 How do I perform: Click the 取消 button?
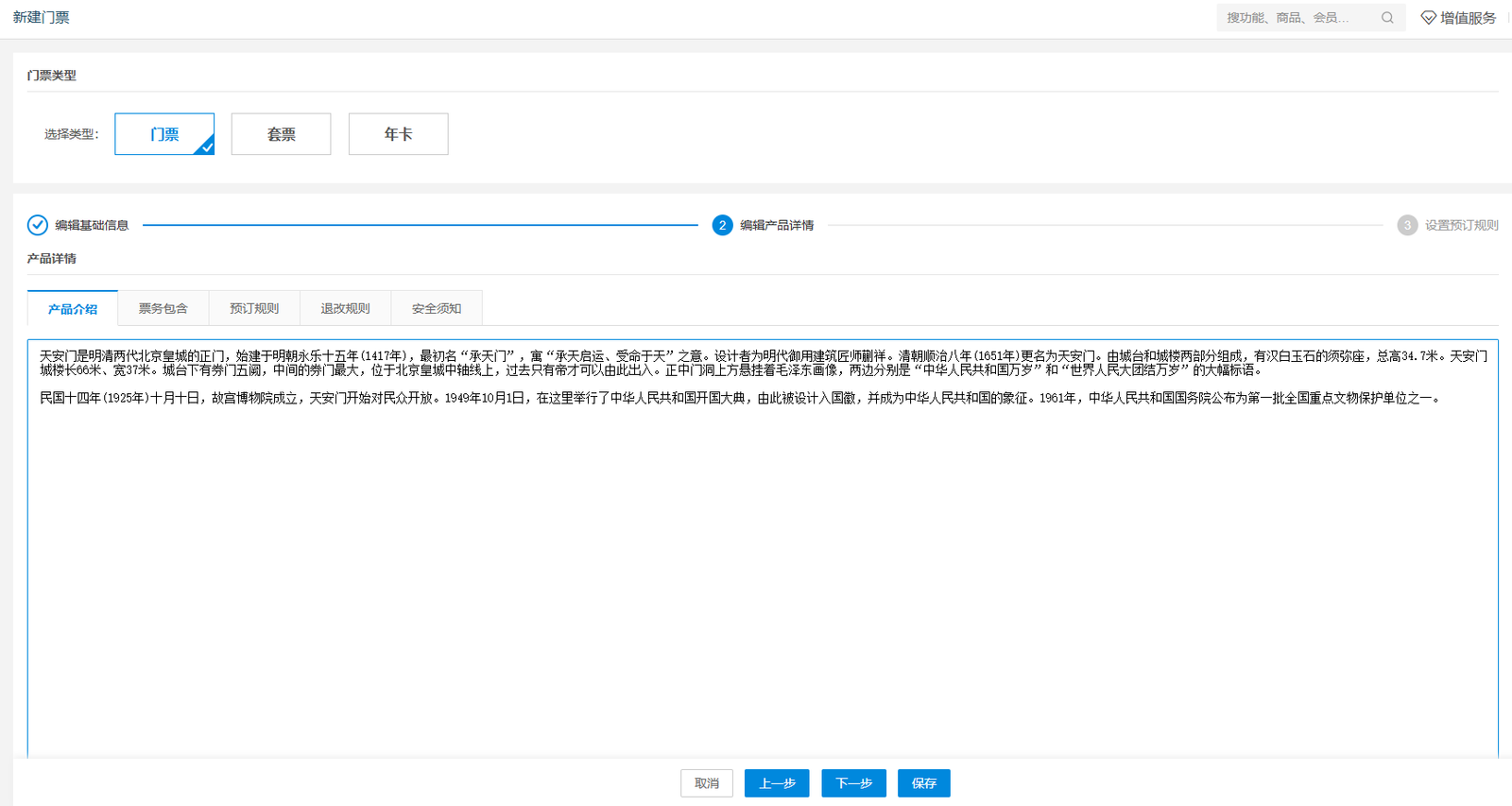[x=707, y=783]
